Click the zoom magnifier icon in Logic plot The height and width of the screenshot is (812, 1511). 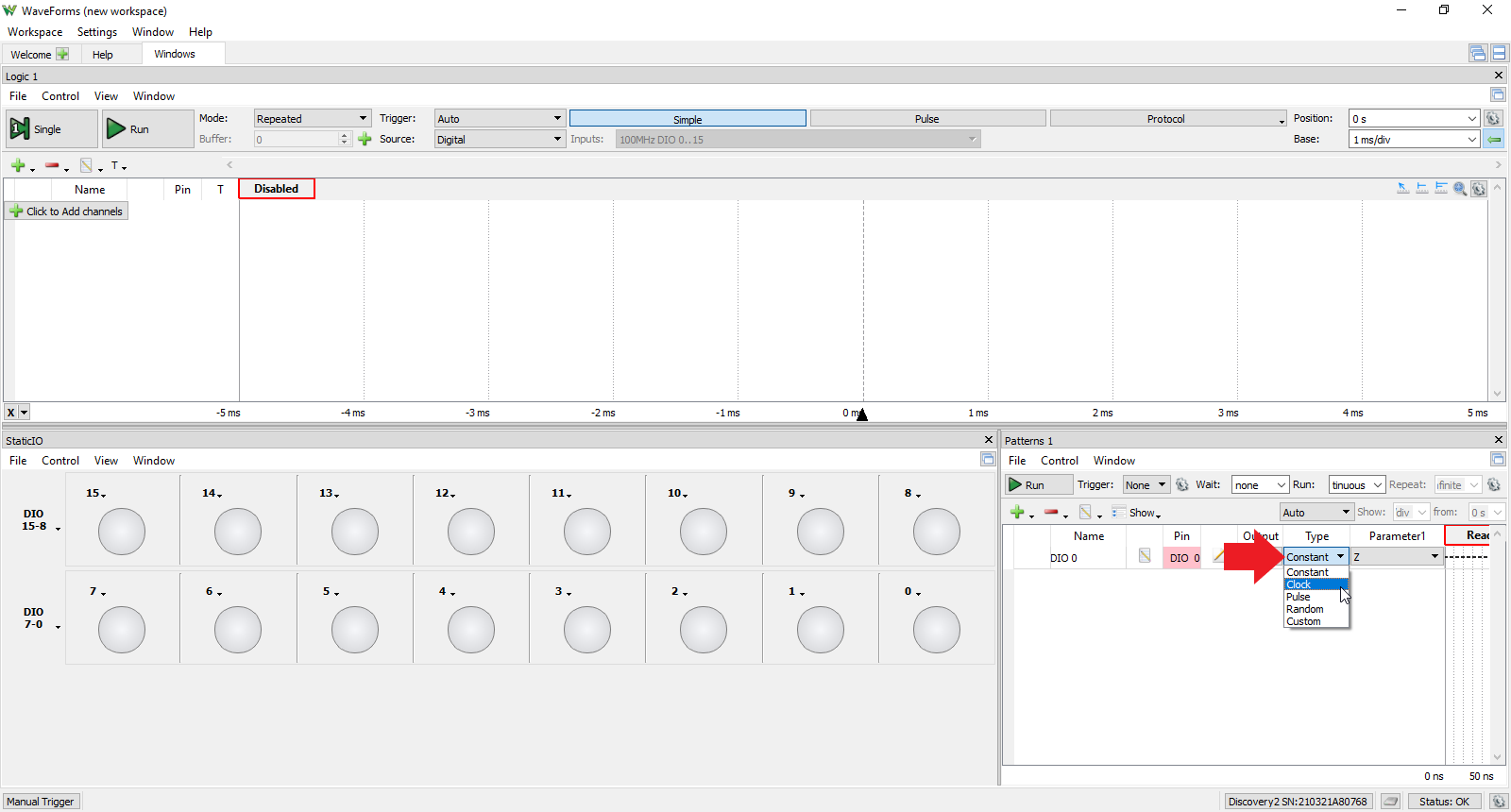point(1460,189)
